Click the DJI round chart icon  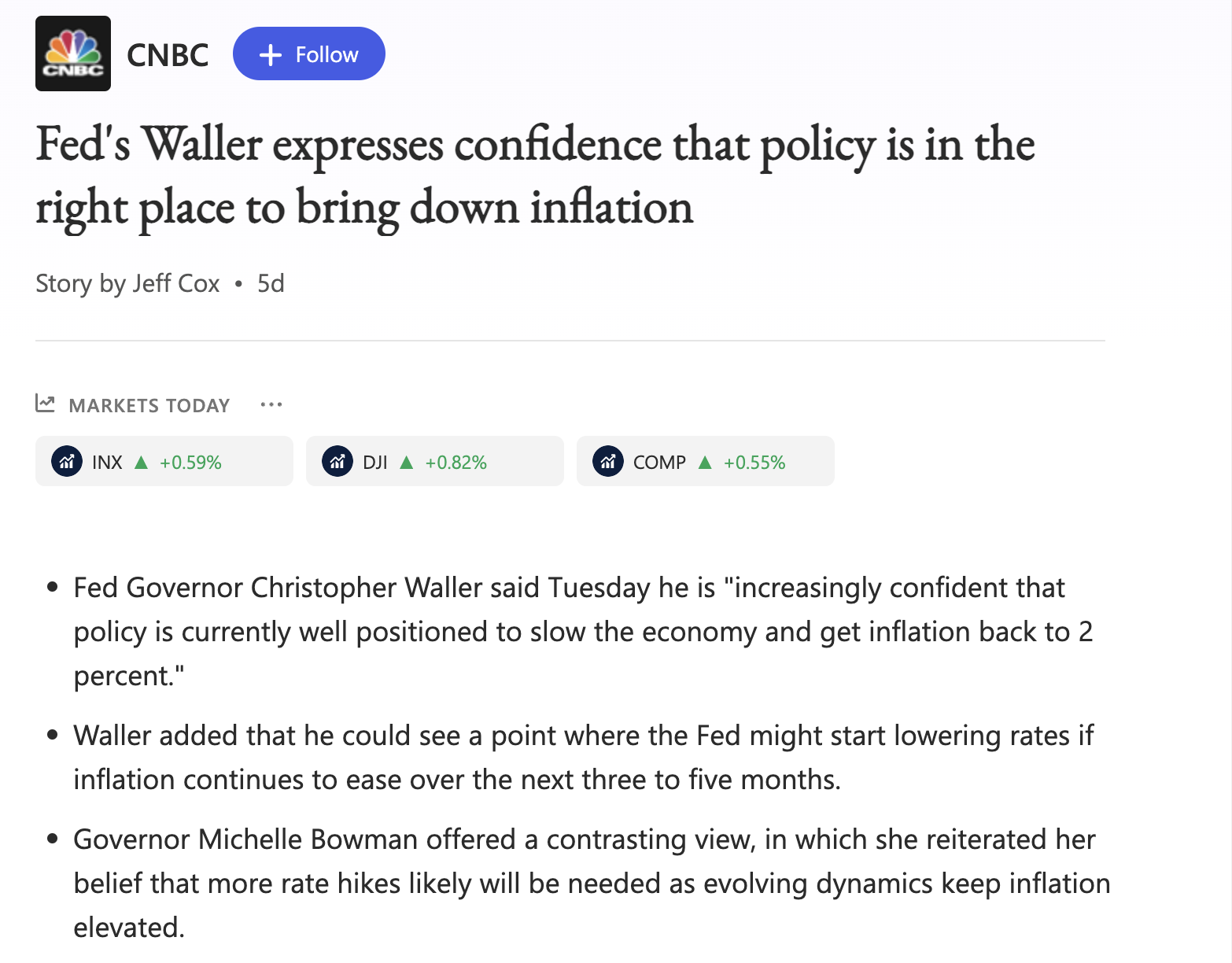338,462
